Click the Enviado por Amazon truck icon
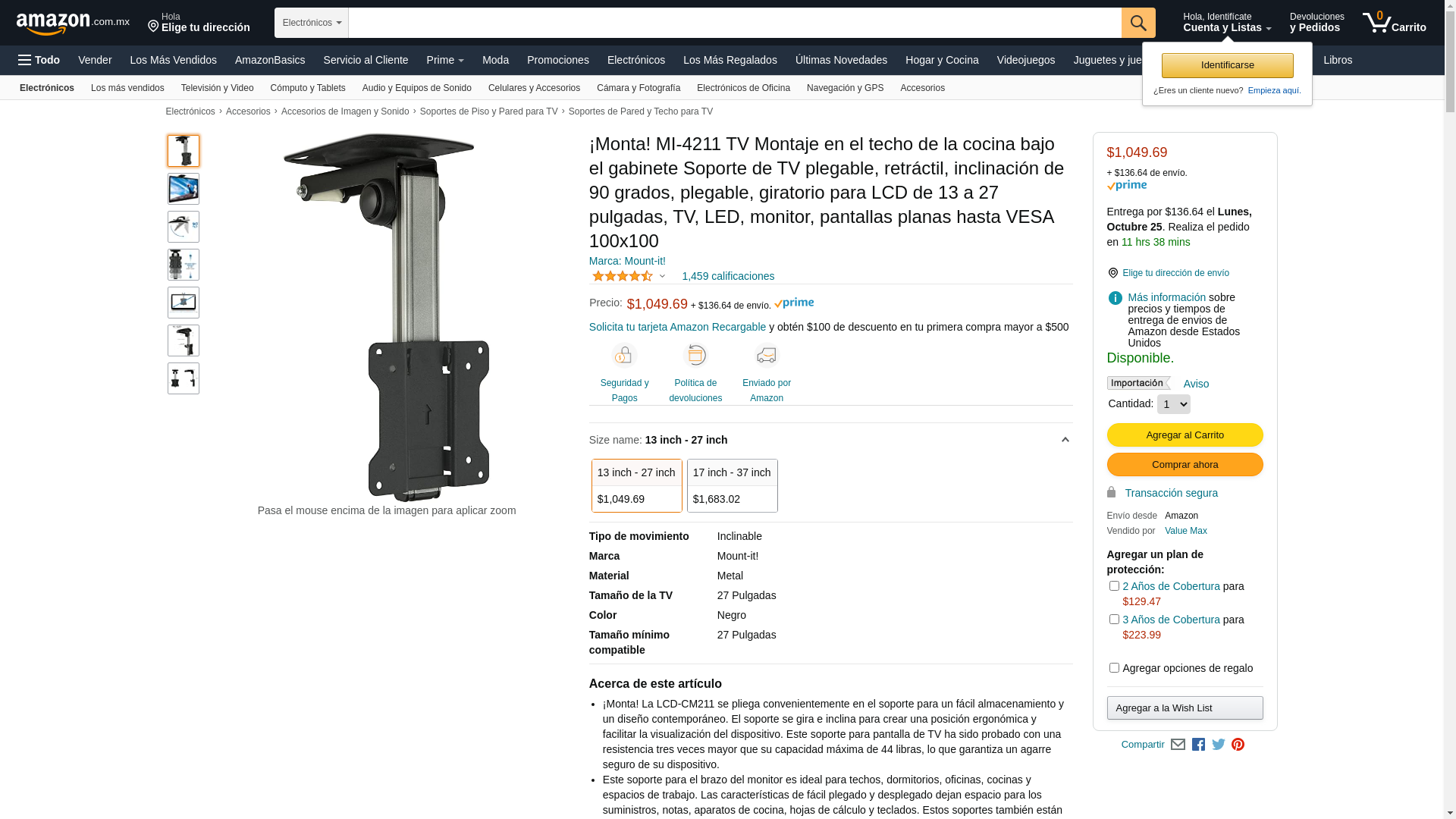Image resolution: width=1456 pixels, height=819 pixels. [767, 356]
